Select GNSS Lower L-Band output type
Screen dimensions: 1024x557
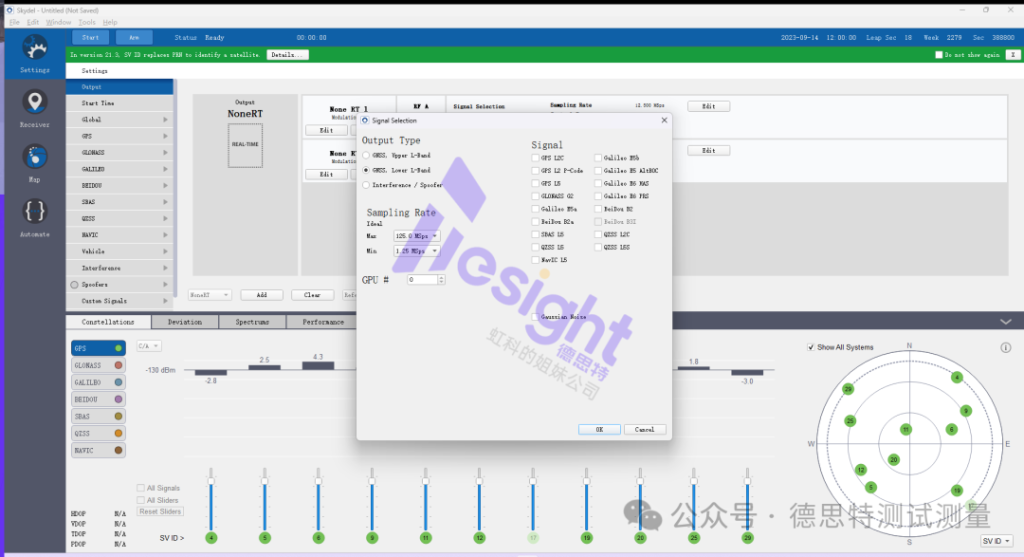pyautogui.click(x=366, y=170)
